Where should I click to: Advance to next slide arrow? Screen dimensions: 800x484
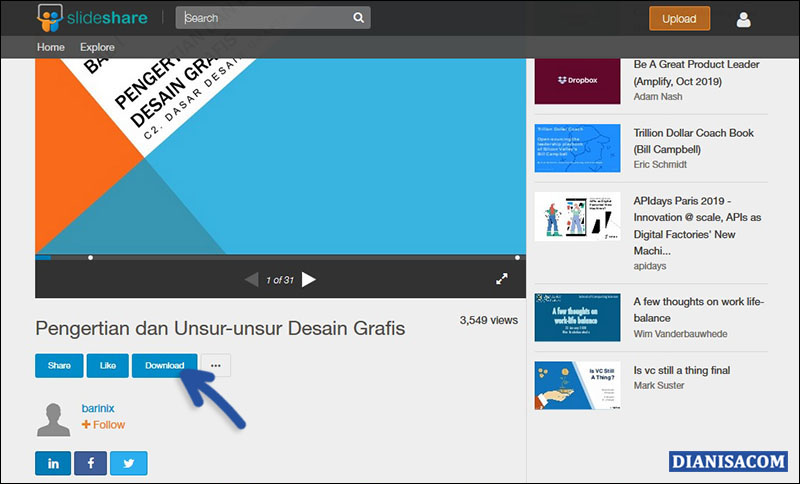pos(309,279)
